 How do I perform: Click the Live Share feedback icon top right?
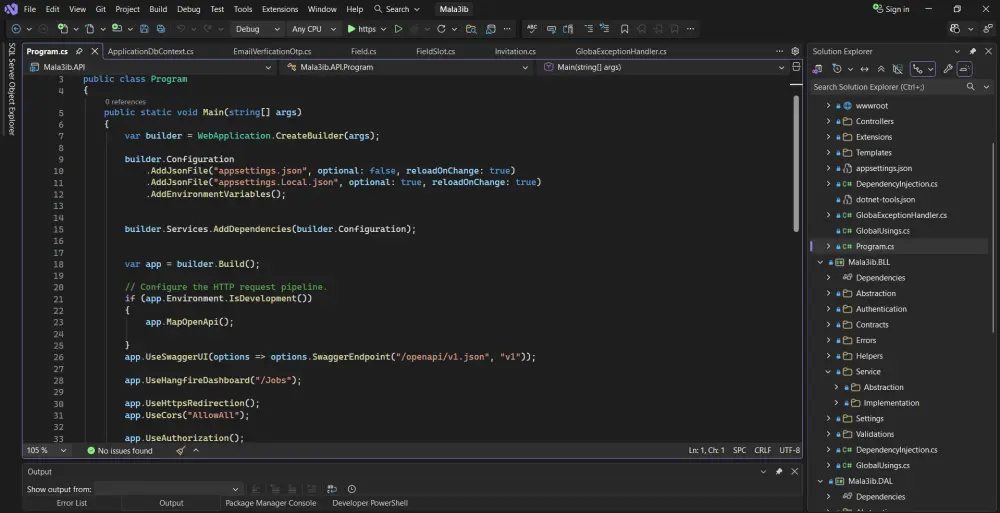pos(988,29)
